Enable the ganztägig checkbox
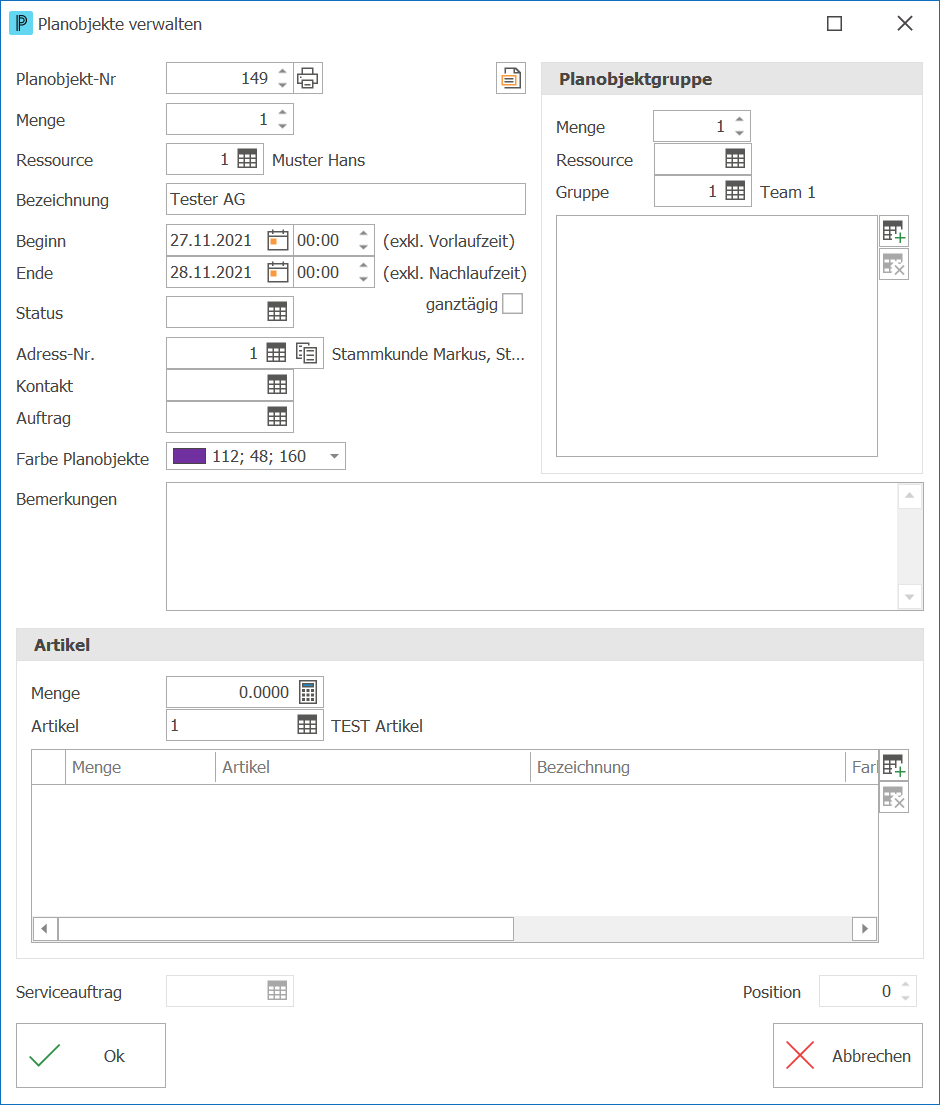 tap(512, 304)
